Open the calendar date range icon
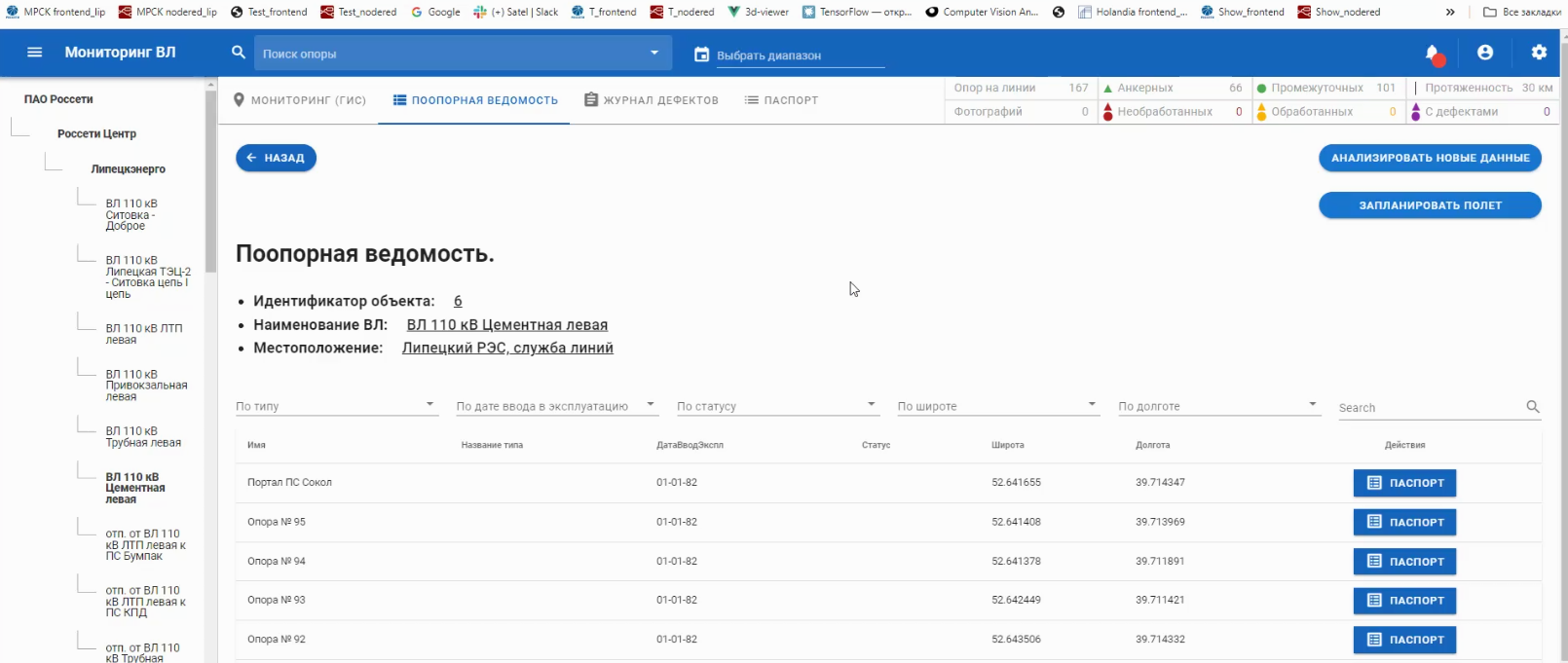This screenshot has height=663, width=1568. [x=701, y=55]
